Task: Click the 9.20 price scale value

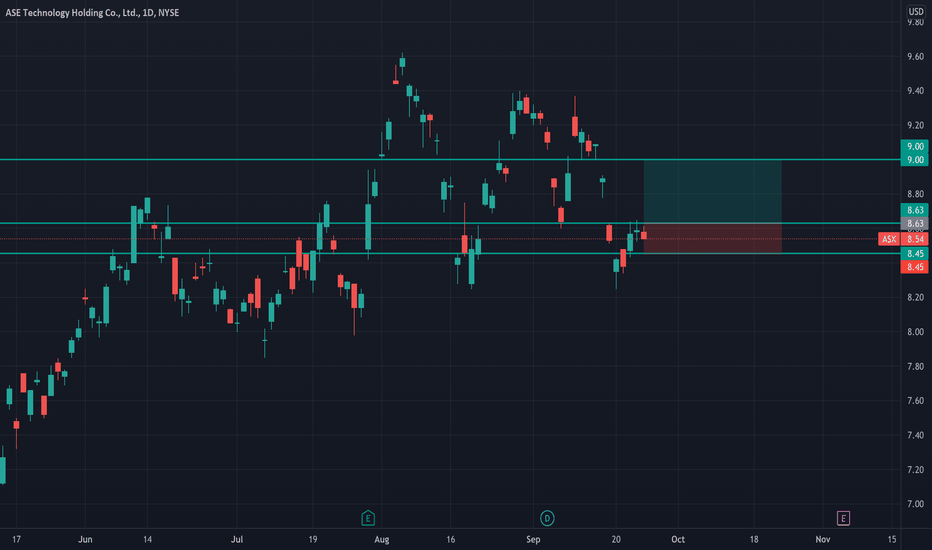Action: click(x=915, y=125)
